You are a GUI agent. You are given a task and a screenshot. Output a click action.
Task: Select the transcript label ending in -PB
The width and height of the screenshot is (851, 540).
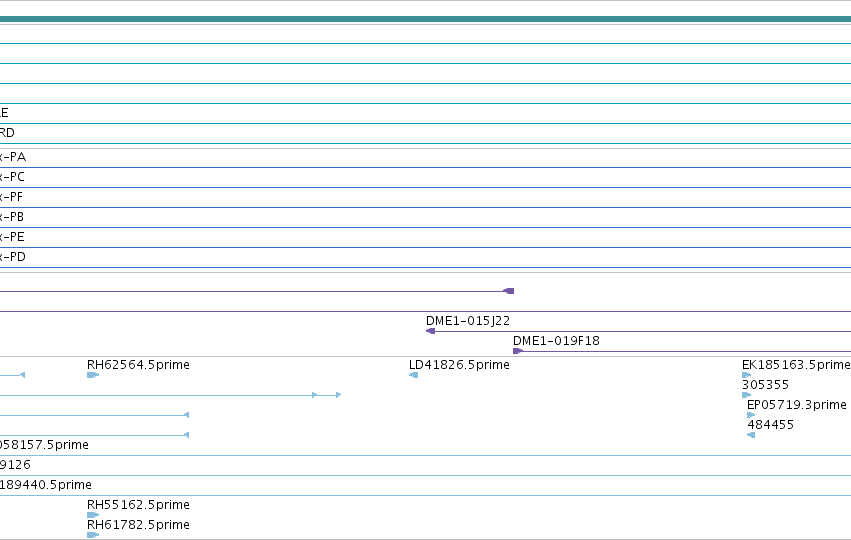[x=12, y=217]
